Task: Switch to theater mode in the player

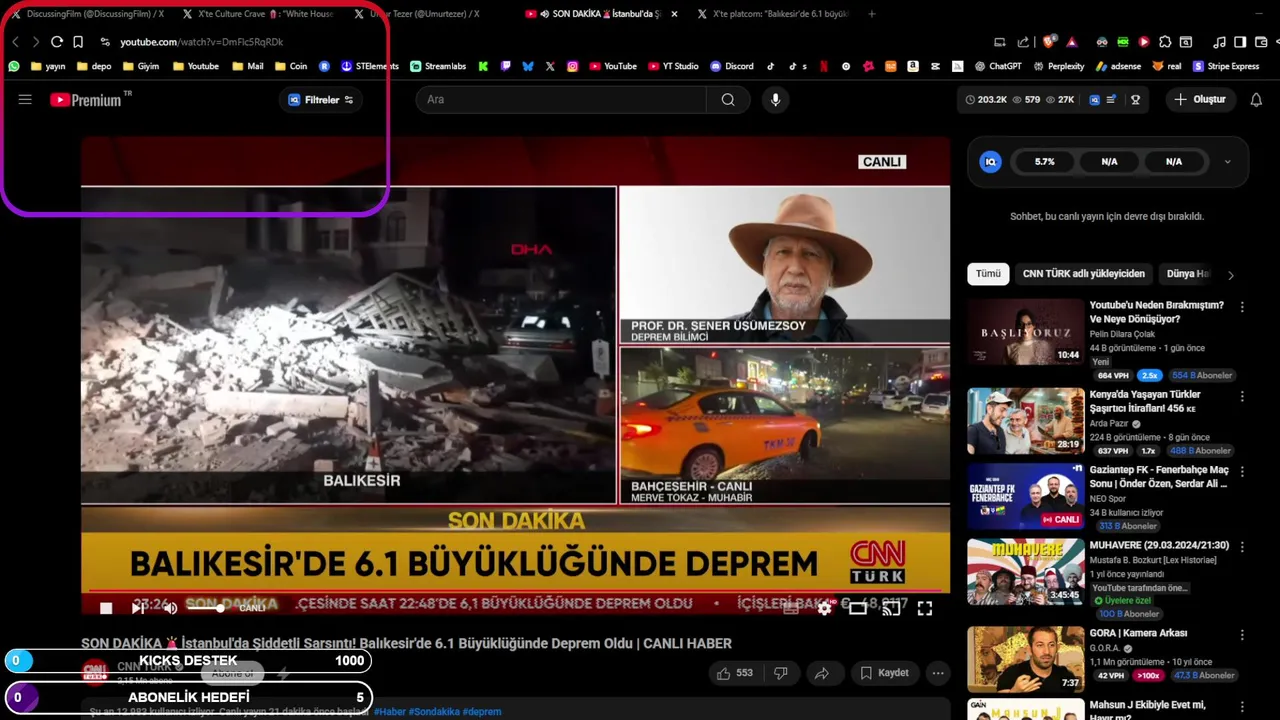Action: (x=858, y=608)
